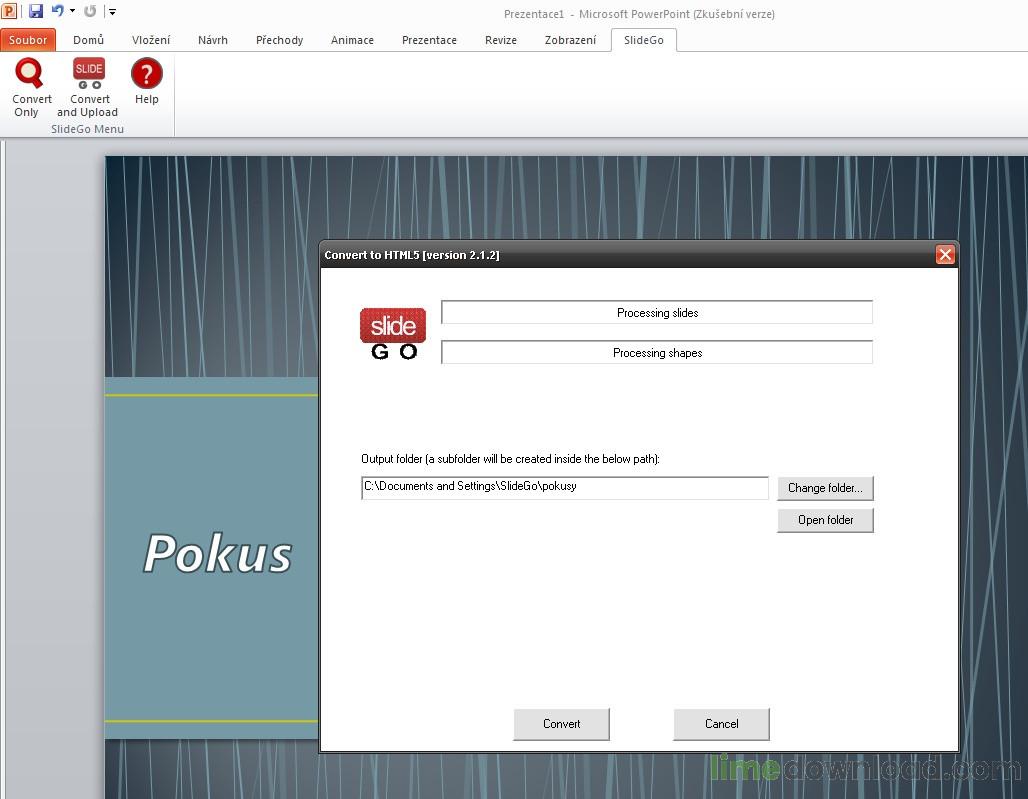The image size is (1028, 799).
Task: Click the SlideGo Menu group label
Action: coord(87,129)
